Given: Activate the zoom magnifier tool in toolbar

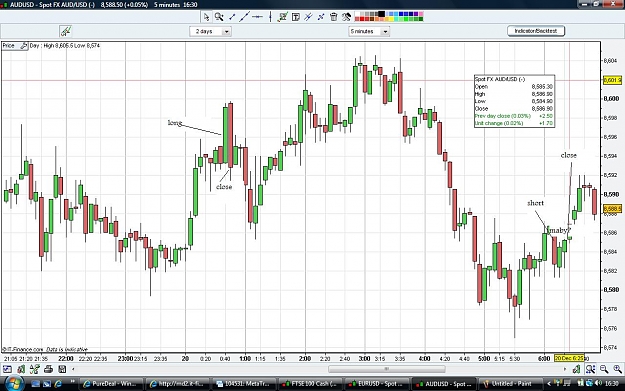Looking at the screenshot, I should (x=219, y=17).
